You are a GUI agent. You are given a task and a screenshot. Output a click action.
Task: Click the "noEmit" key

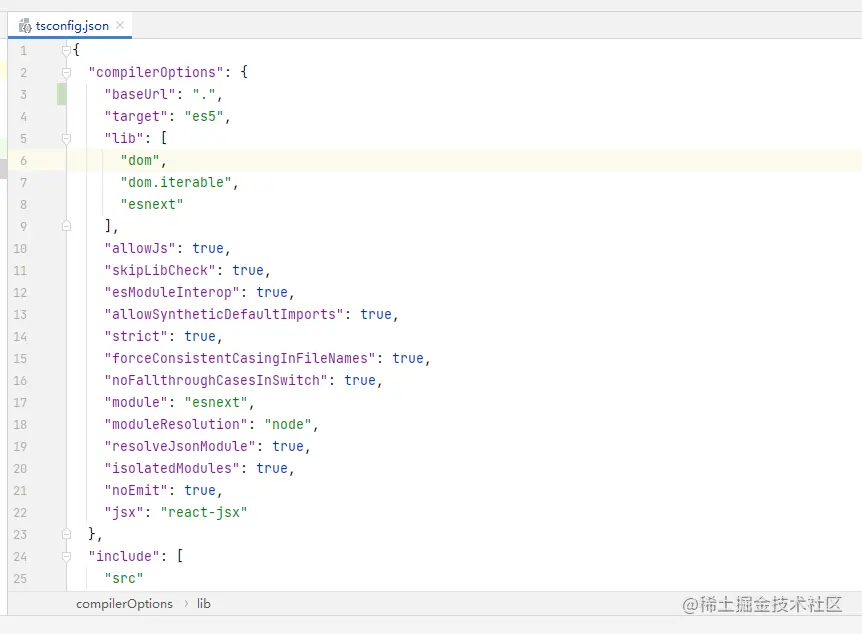(136, 490)
